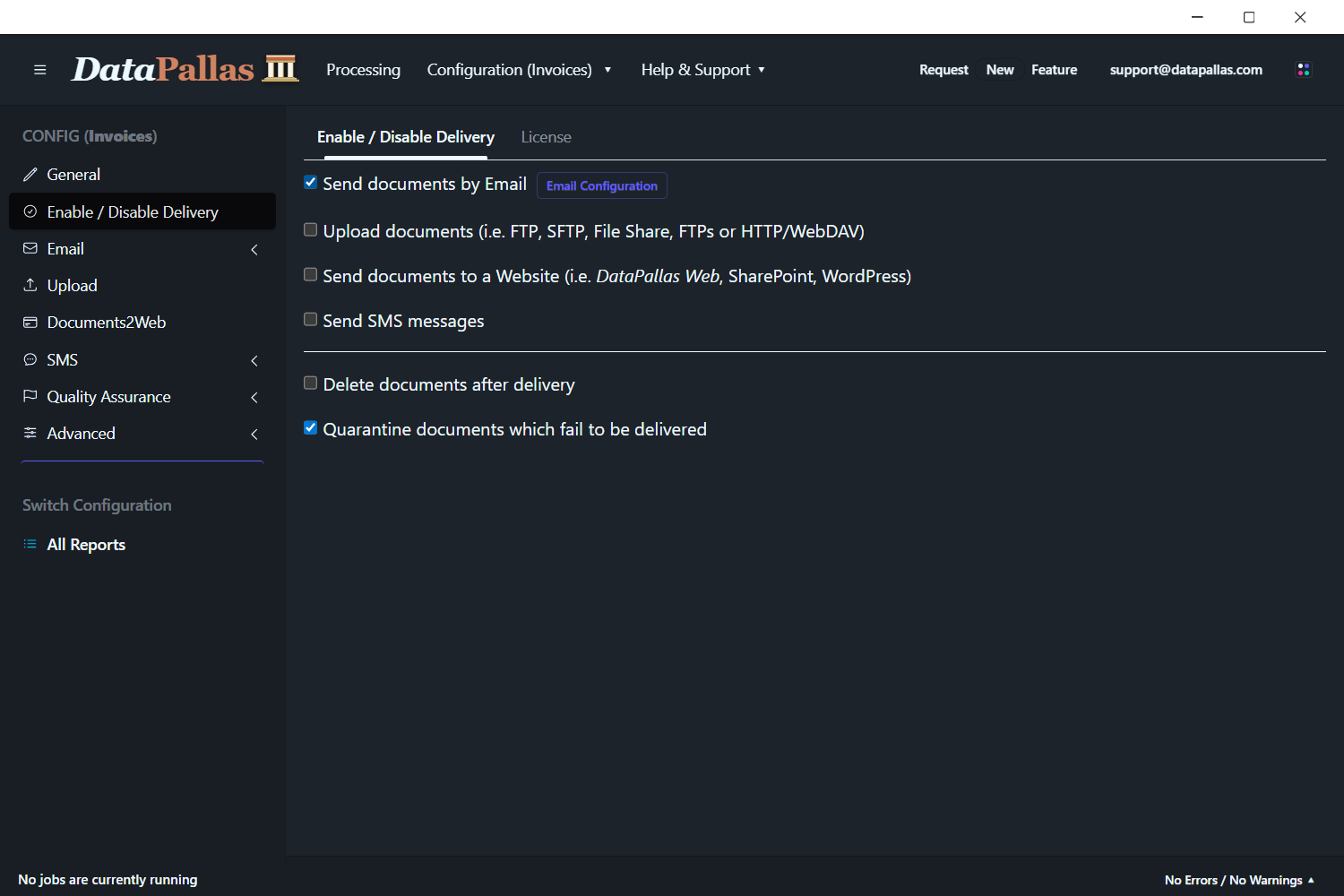Viewport: 1344px width, 896px height.
Task: Expand the Email sidebar chevron
Action: coord(254,250)
